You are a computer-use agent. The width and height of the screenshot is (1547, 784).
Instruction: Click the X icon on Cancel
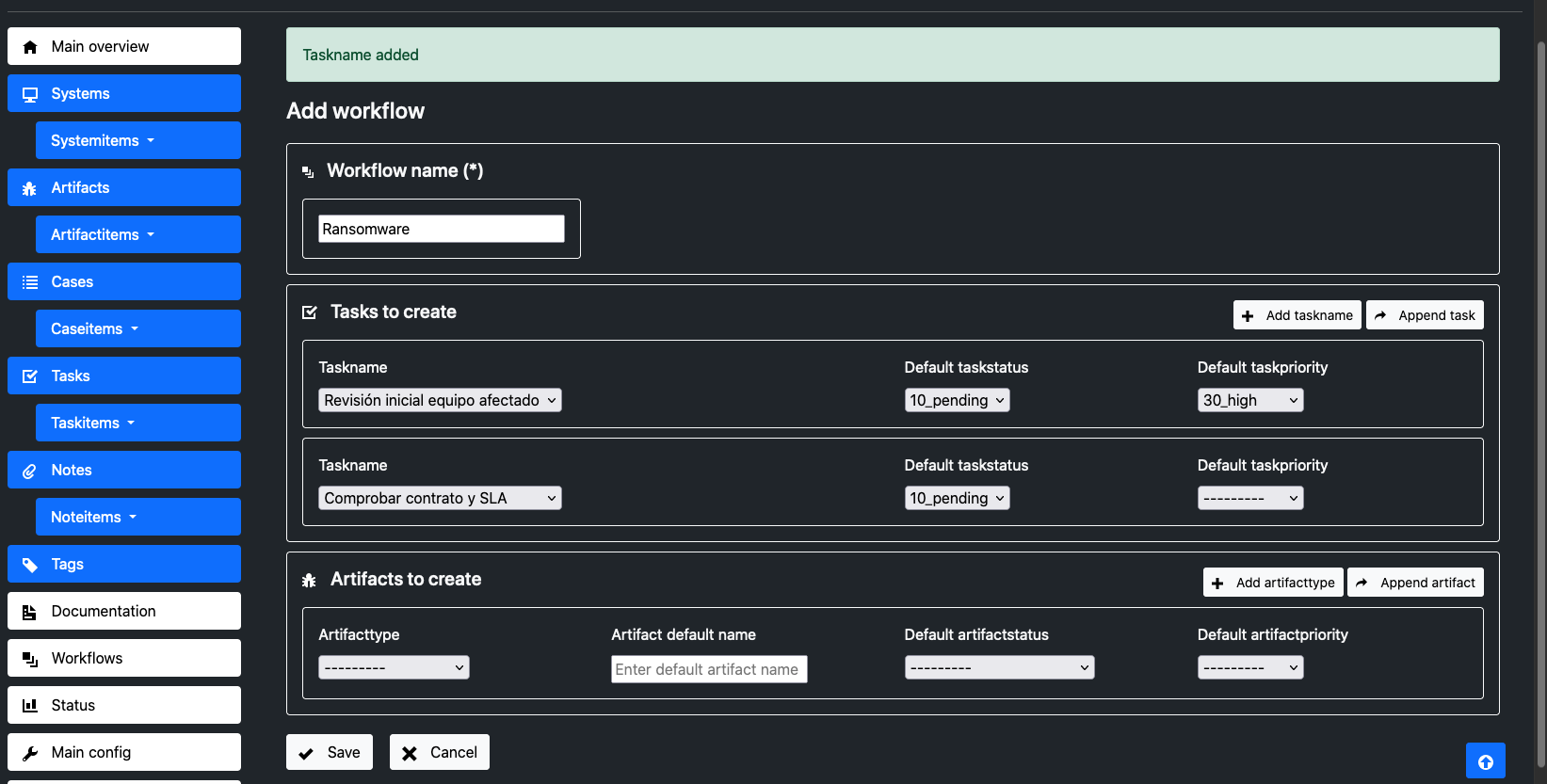click(x=410, y=753)
